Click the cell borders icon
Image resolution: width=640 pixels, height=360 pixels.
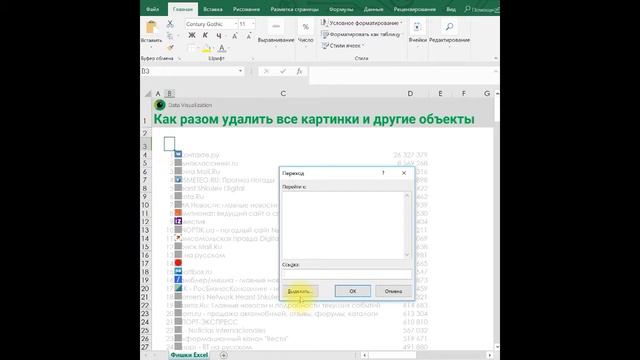tap(191, 49)
